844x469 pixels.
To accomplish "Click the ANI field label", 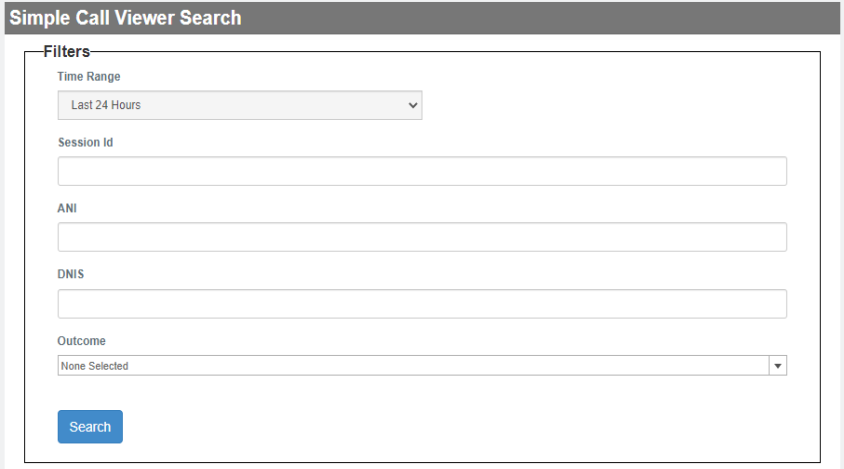I will pos(68,208).
